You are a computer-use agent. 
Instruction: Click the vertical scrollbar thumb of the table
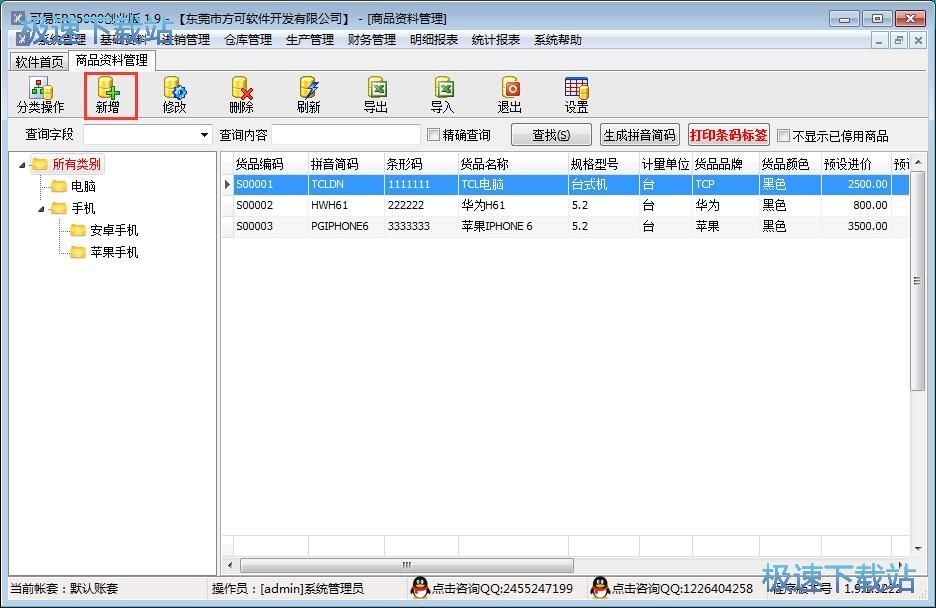click(x=917, y=280)
